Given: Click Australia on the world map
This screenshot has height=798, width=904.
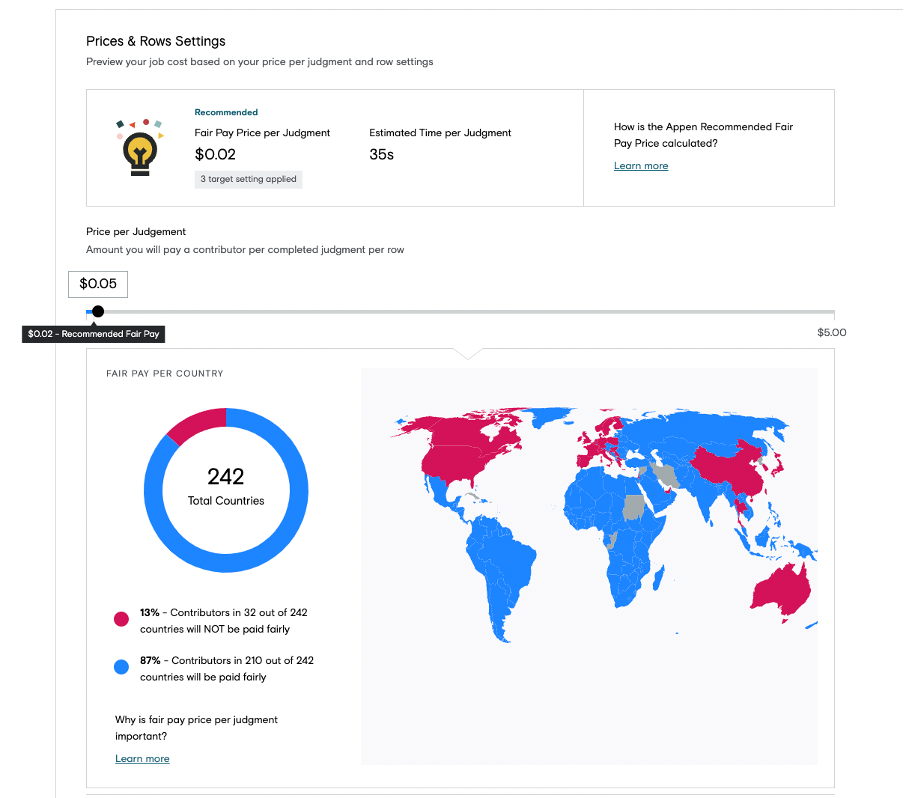Looking at the screenshot, I should pyautogui.click(x=781, y=591).
